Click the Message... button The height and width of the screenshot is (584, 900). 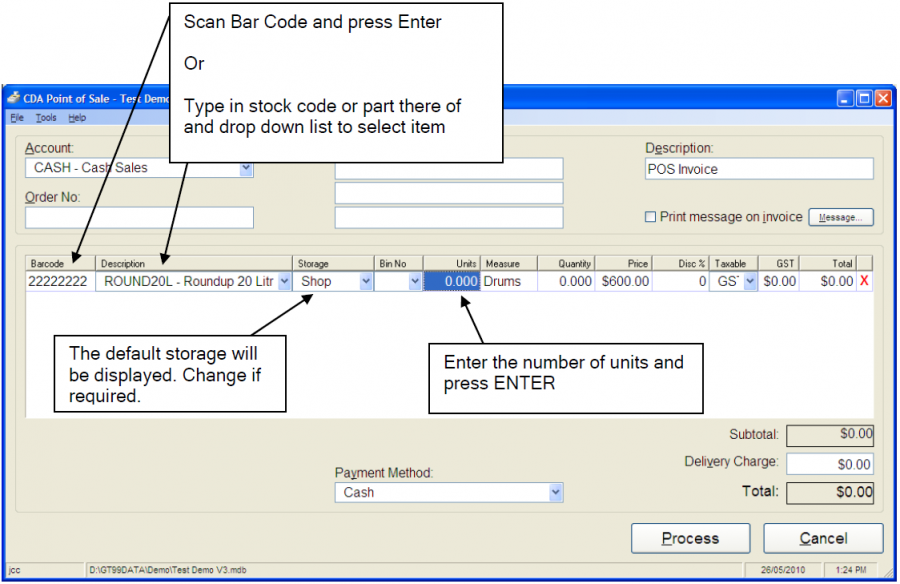click(840, 217)
